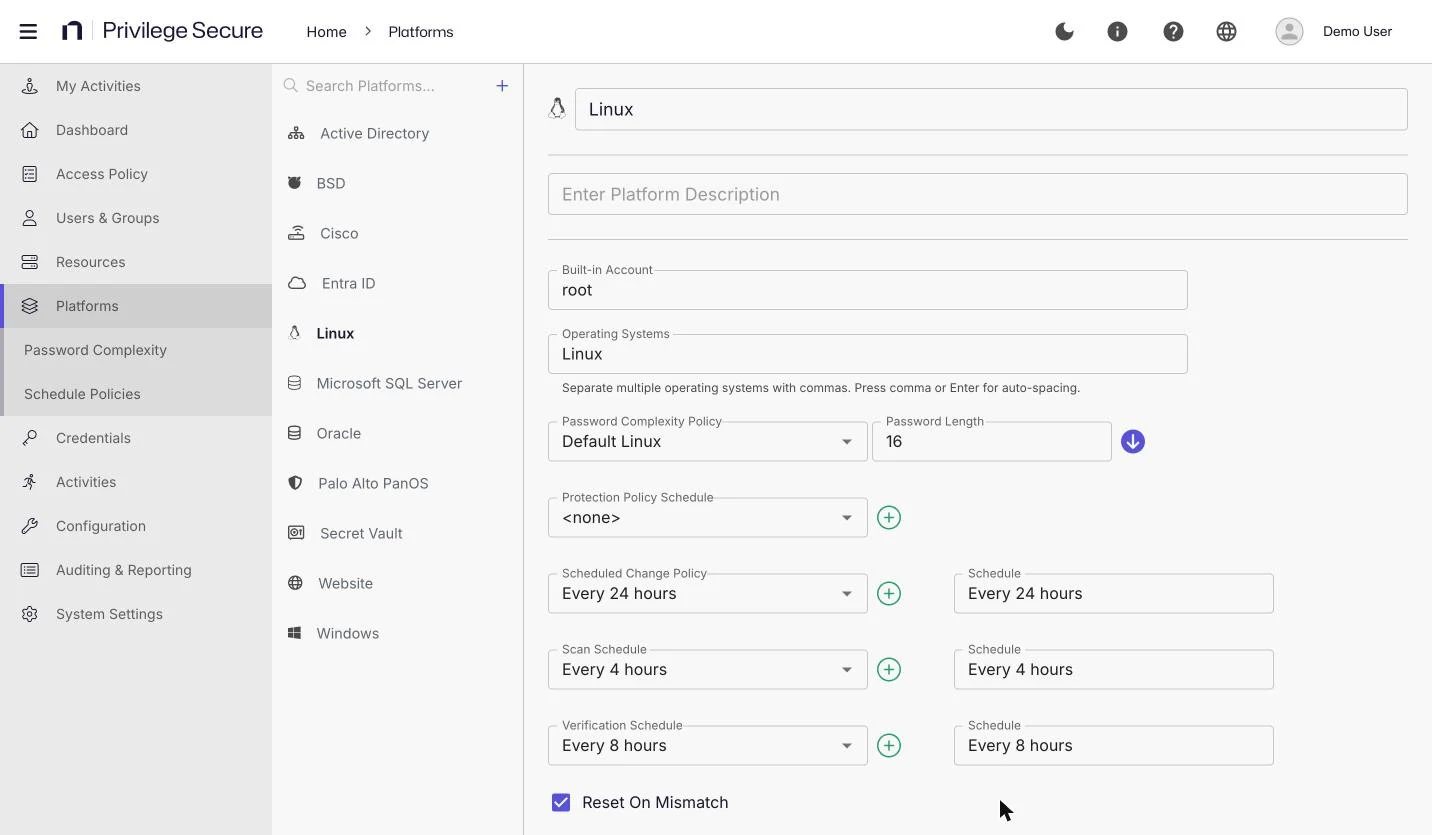Click the Linux penguin platform icon
Screen dimensions: 1432x835
[557, 109]
